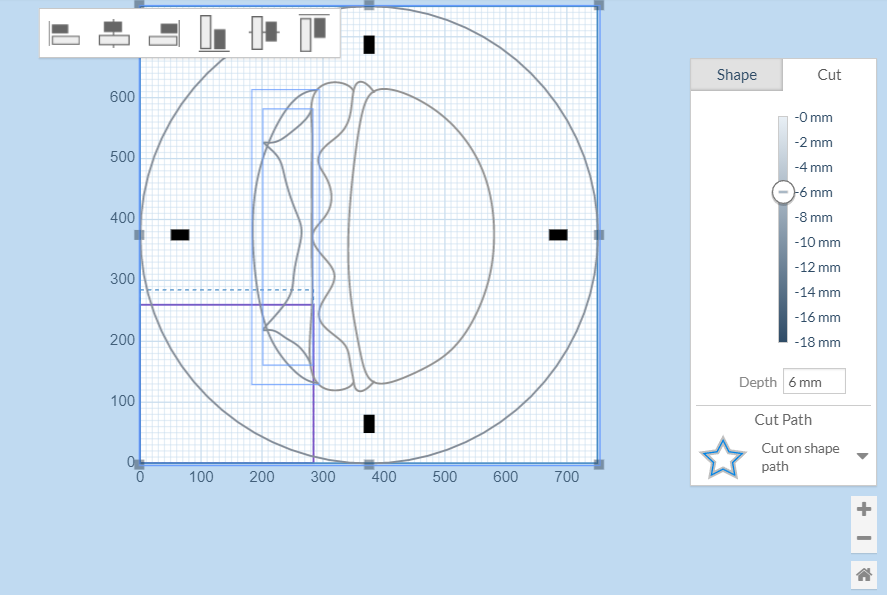Zoom in with the plus button

[864, 509]
